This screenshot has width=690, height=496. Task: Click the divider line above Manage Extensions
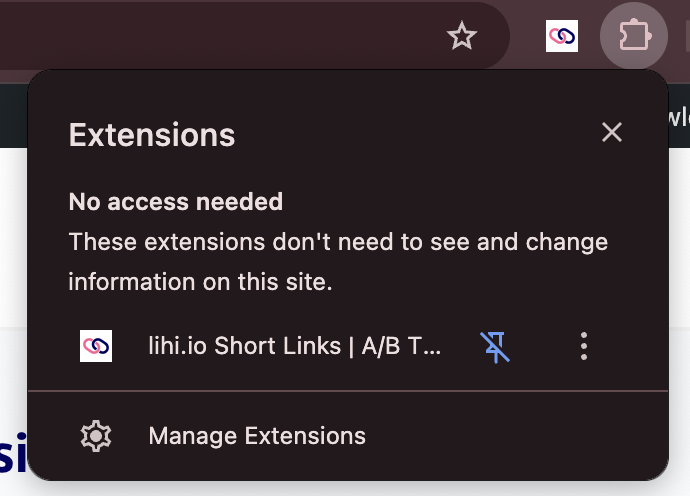coord(348,391)
